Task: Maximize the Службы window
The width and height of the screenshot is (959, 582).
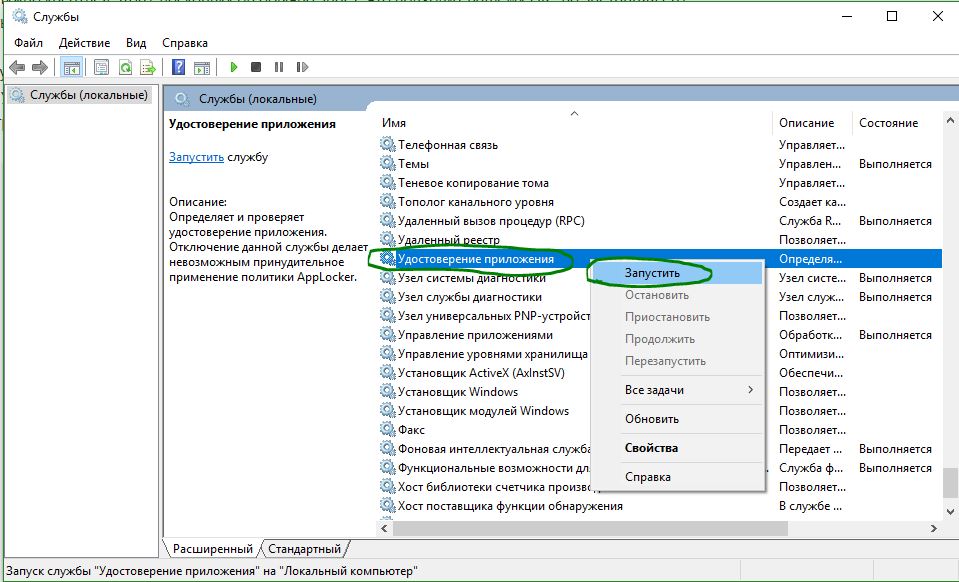Action: click(892, 17)
